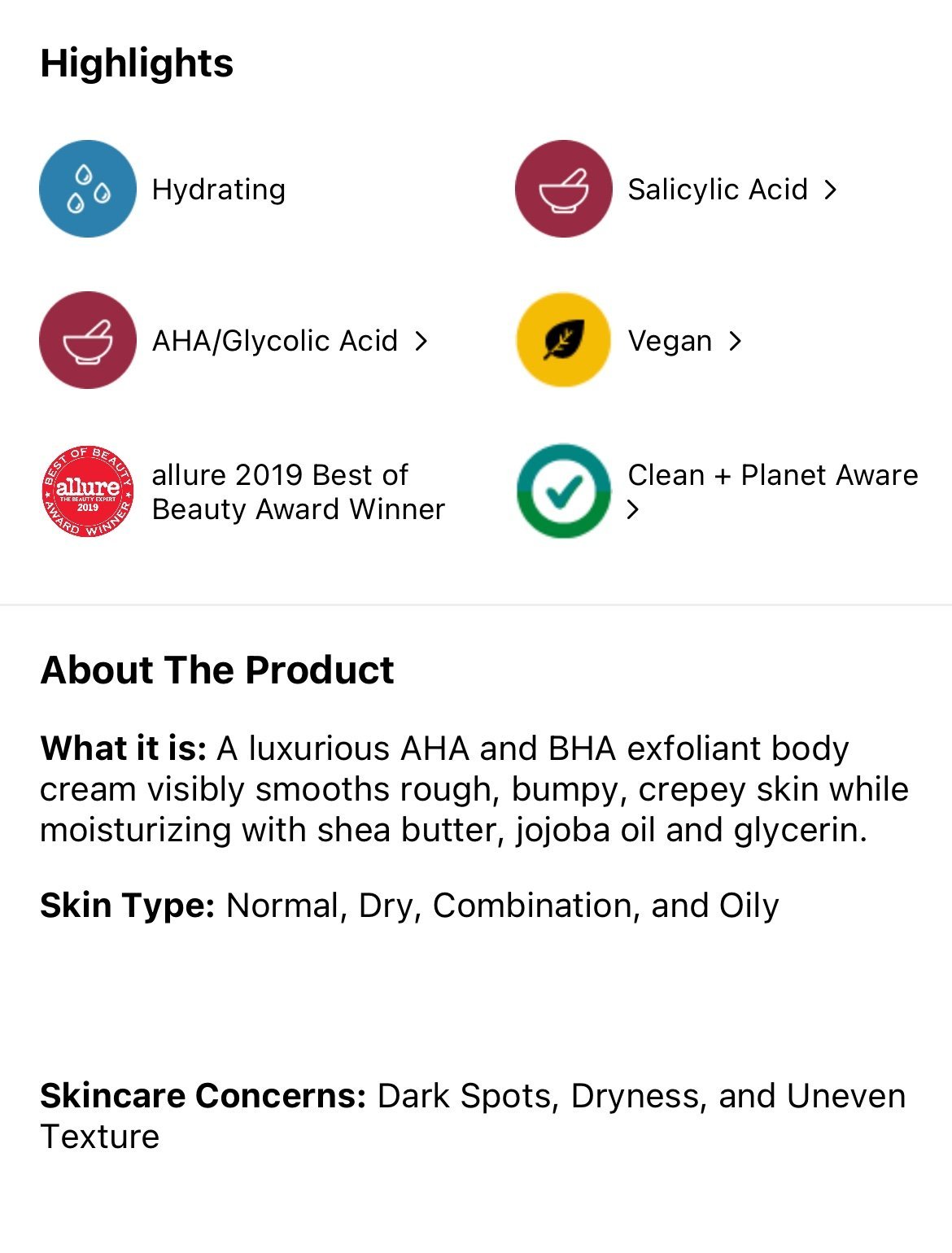The width and height of the screenshot is (952, 1253).
Task: Tap the About The Product heading
Action: pos(217,670)
